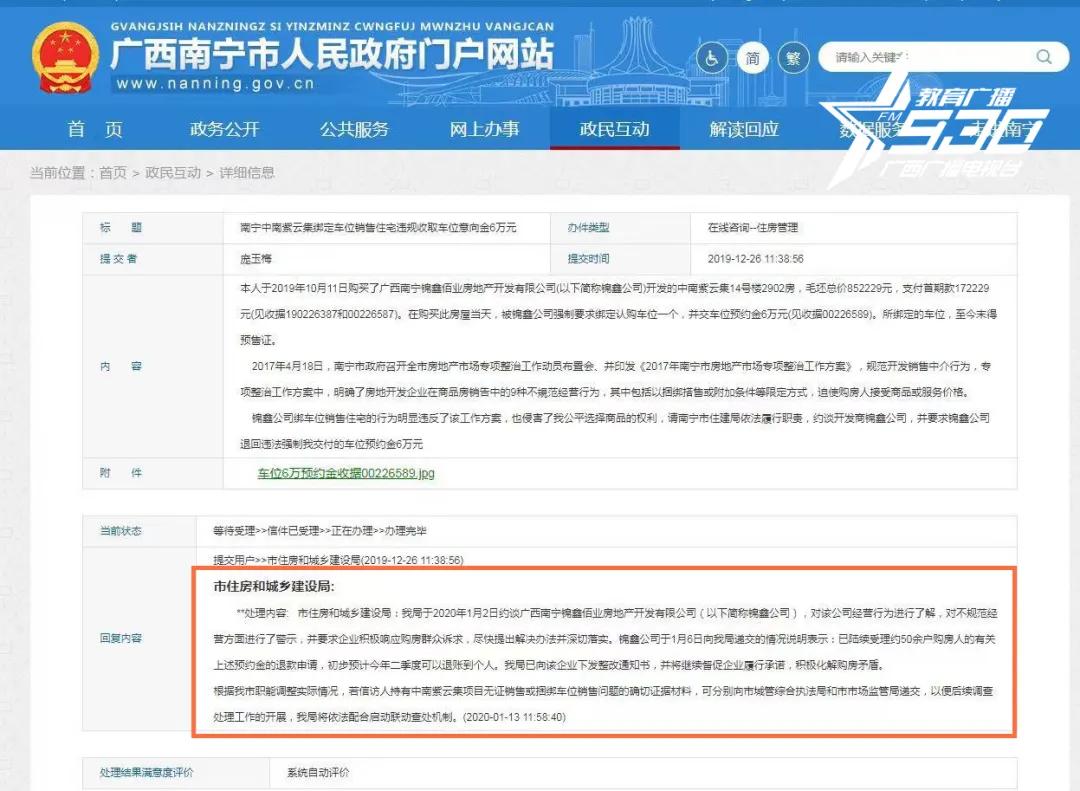This screenshot has width=1080, height=791.
Task: Click the search magnifier icon
Action: coord(1043,57)
